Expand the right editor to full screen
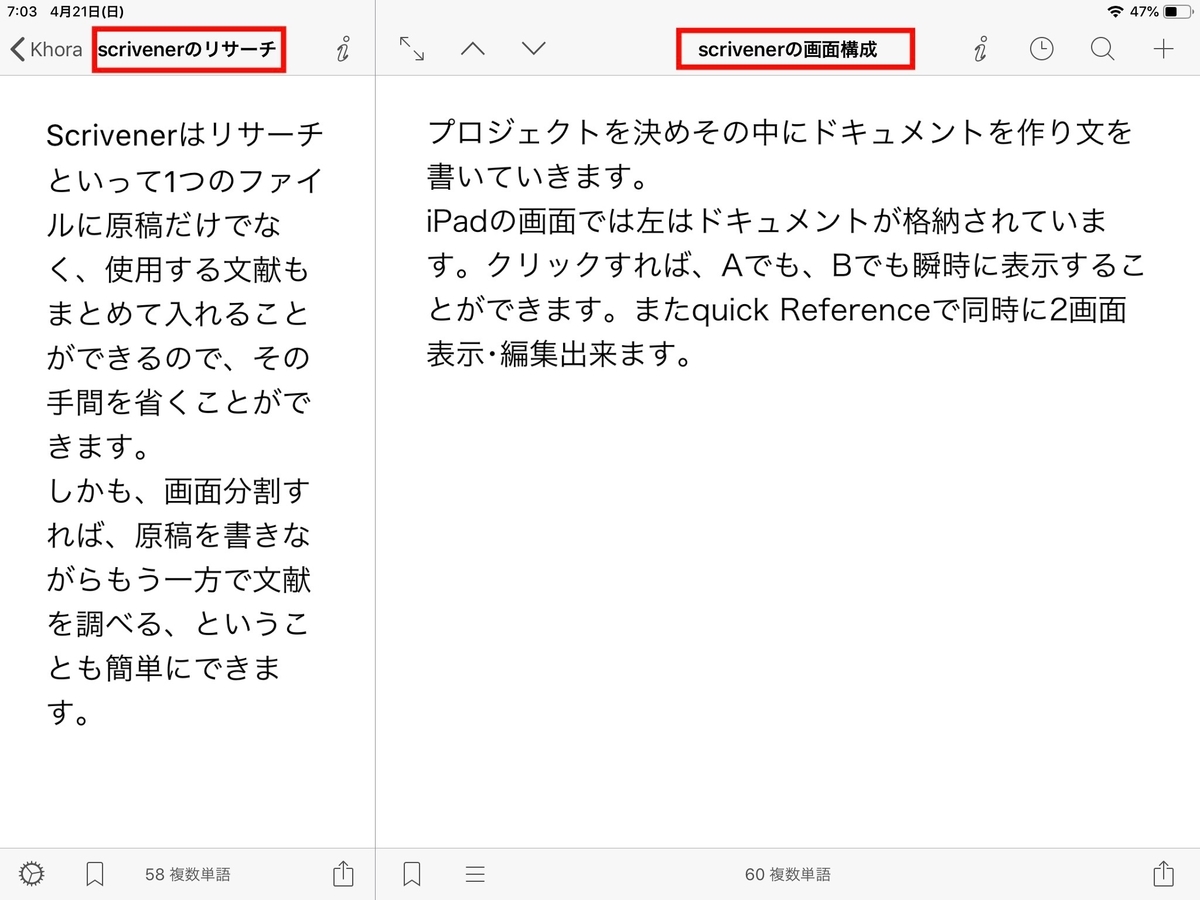The width and height of the screenshot is (1200, 900). [410, 47]
